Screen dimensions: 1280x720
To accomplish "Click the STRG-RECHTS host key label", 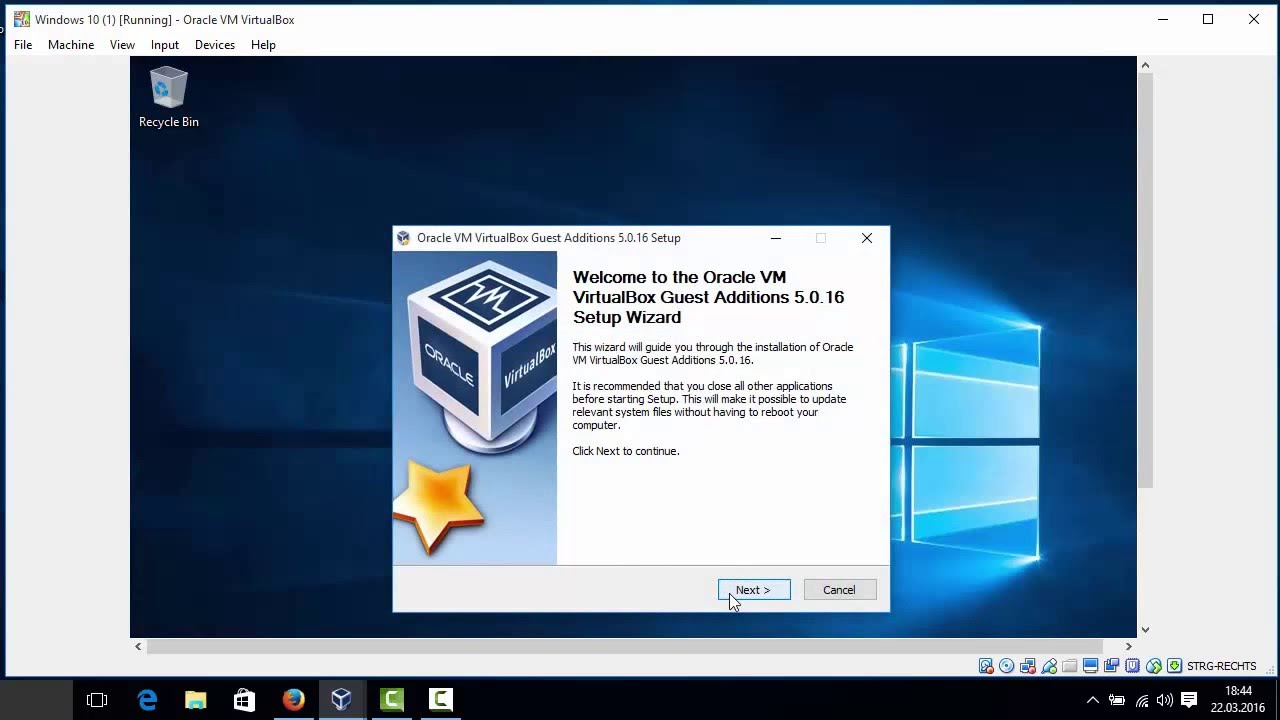I will 1221,666.
